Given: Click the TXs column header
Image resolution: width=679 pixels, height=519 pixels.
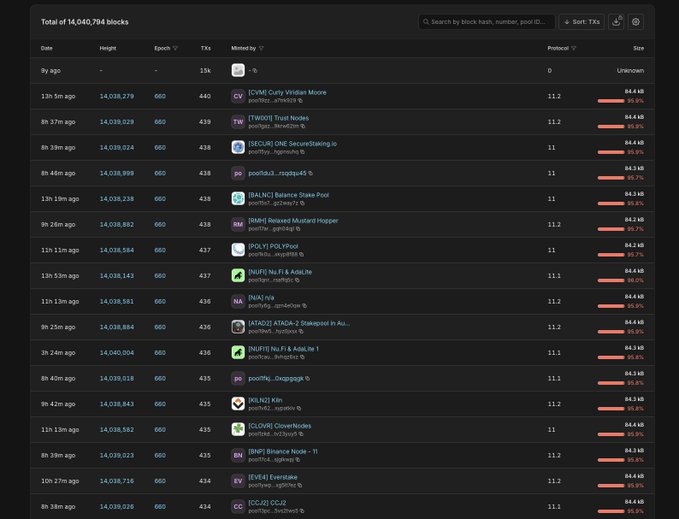Looking at the screenshot, I should [x=206, y=48].
